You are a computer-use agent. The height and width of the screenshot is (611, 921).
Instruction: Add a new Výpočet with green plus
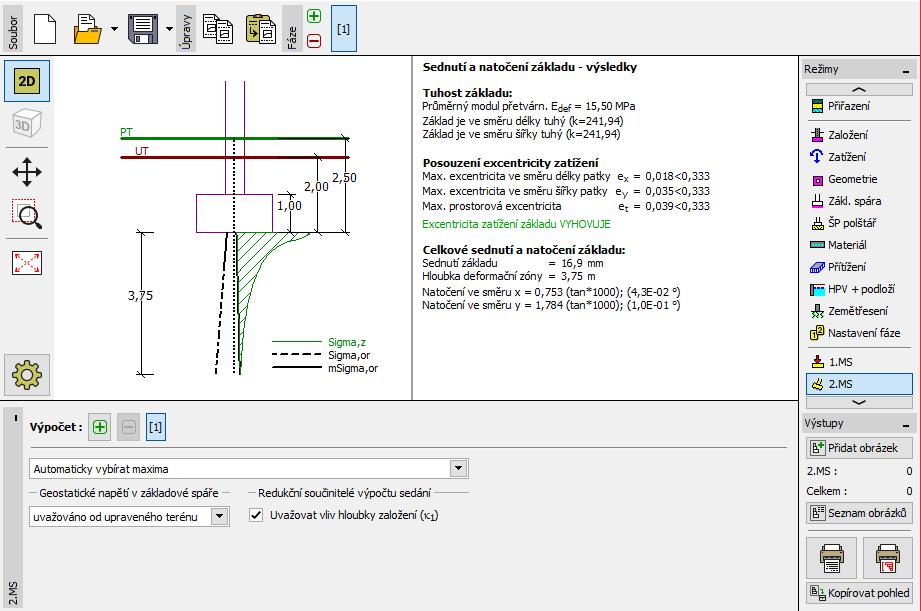[x=100, y=427]
